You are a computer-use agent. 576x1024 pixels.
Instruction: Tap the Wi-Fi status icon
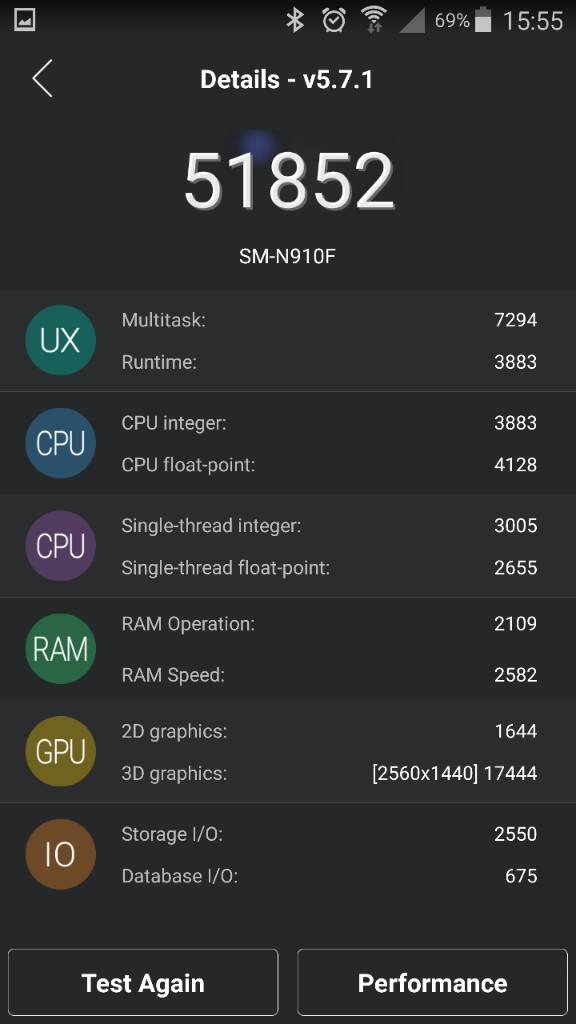(374, 20)
